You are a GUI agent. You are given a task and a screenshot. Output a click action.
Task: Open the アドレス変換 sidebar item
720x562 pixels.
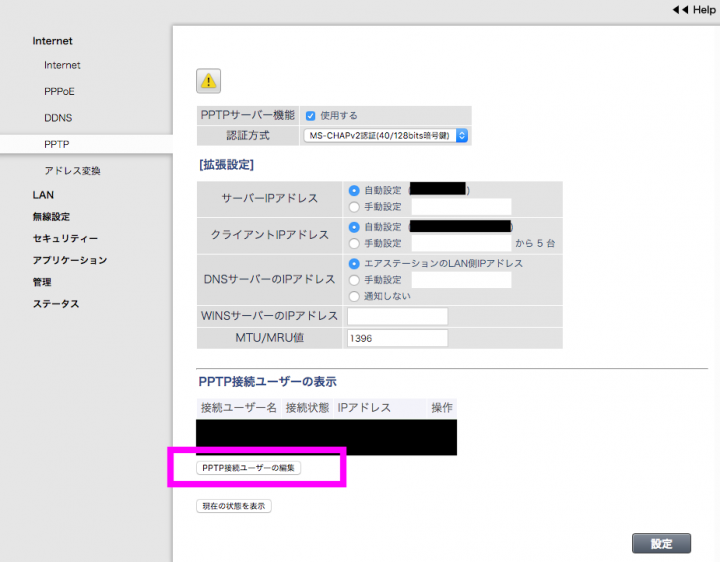tap(72, 171)
